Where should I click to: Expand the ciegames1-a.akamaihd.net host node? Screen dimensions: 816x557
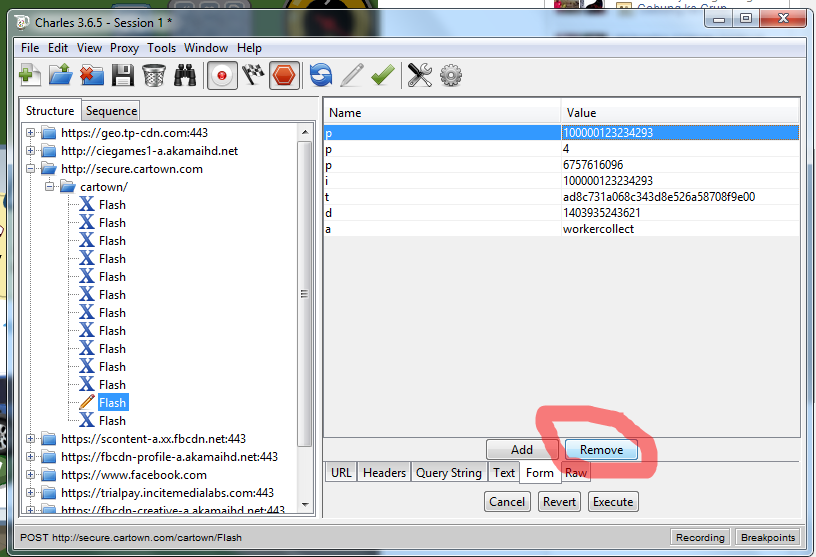[31, 151]
